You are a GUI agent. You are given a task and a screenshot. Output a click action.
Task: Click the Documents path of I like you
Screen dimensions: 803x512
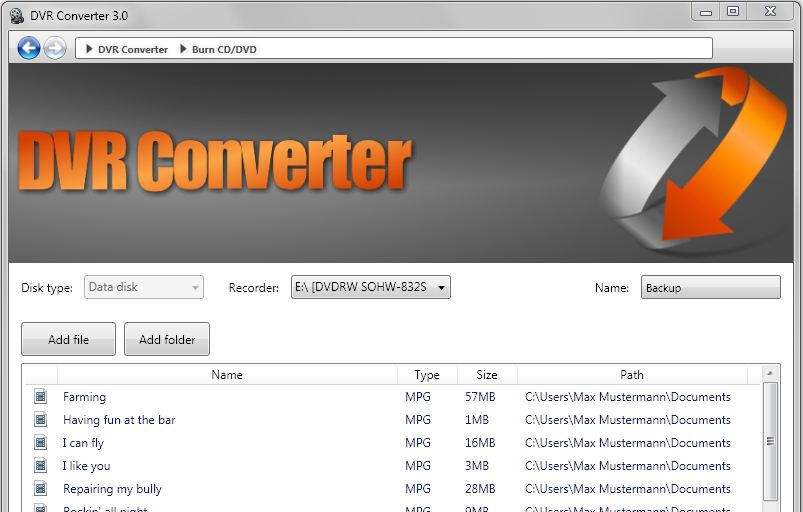click(628, 466)
